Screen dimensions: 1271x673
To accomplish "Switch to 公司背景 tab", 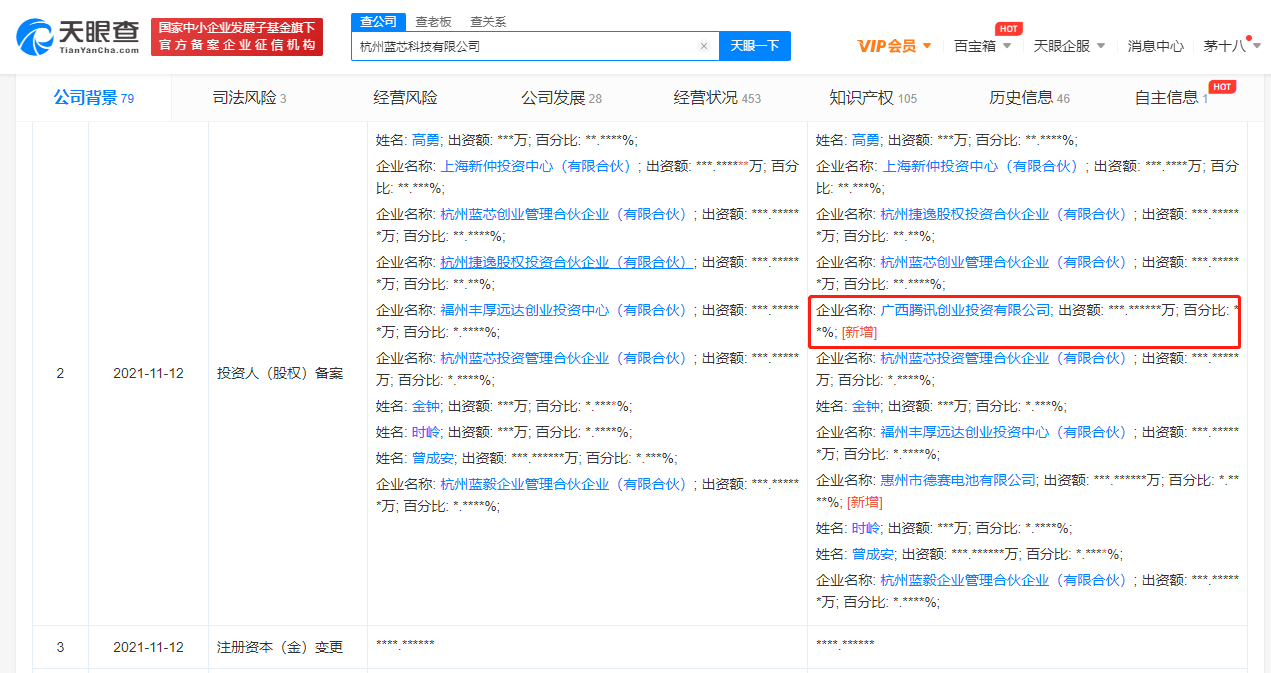I will (x=94, y=98).
